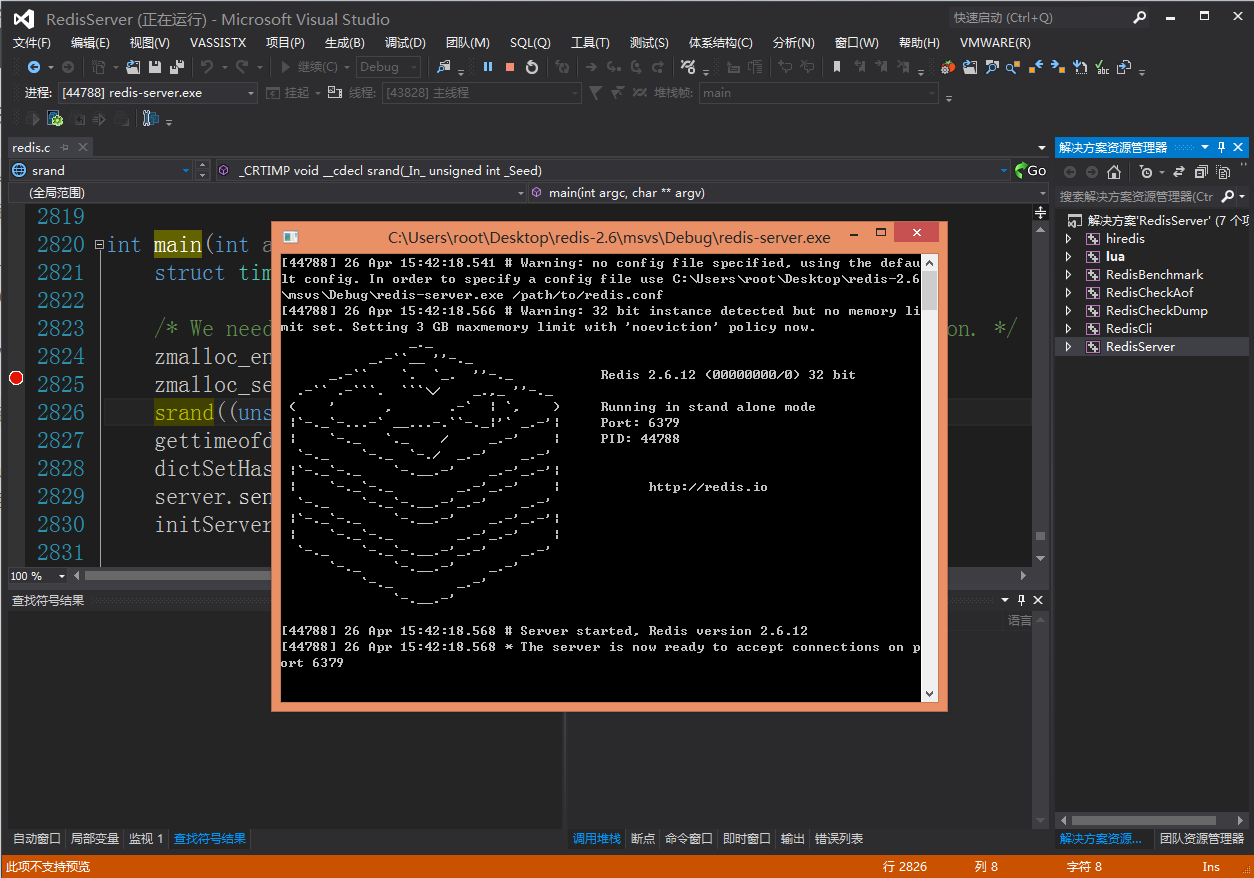Restart debugging with the circular arrow
This screenshot has height=878, width=1254.
point(532,67)
